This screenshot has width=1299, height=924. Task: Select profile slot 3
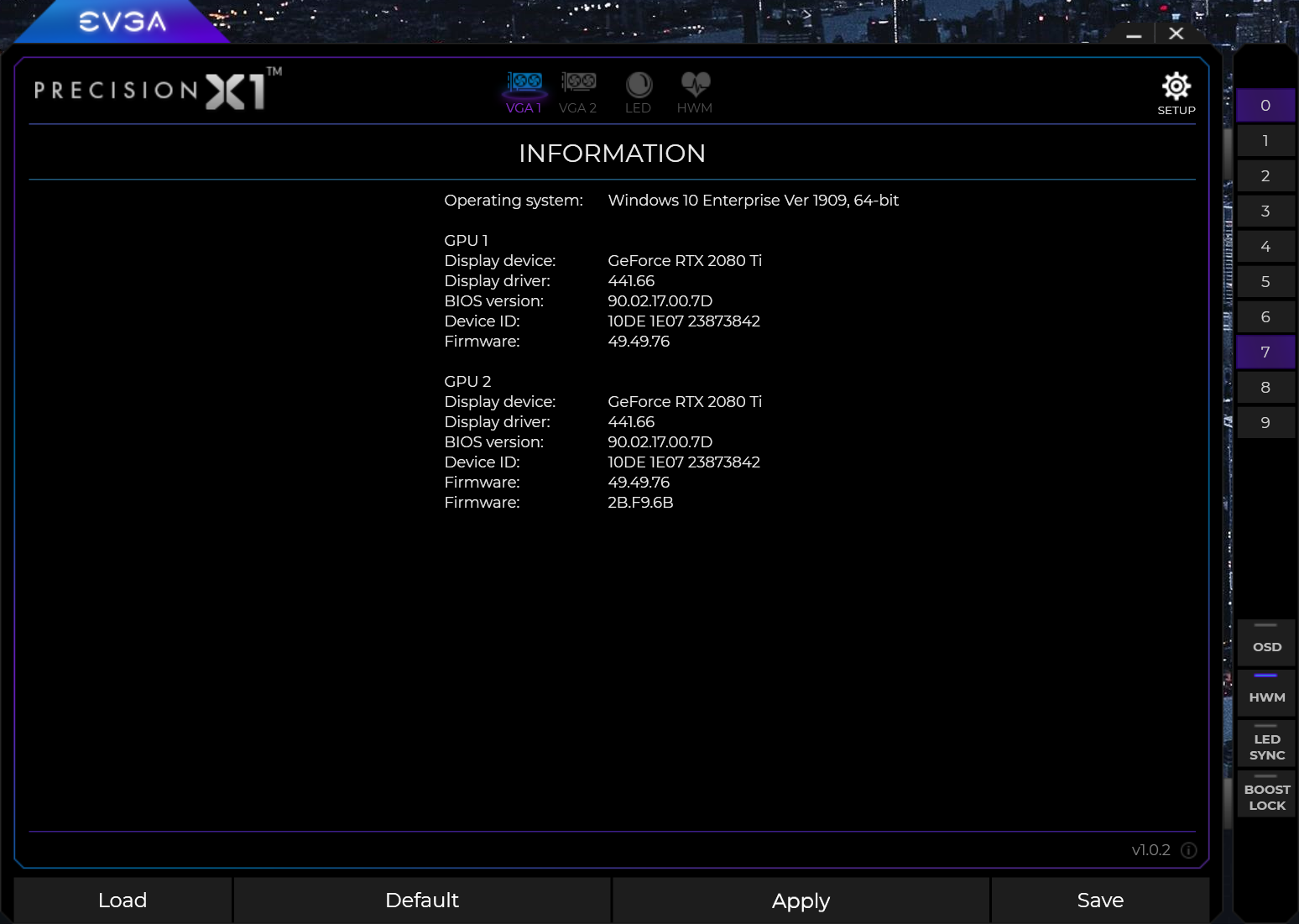point(1265,211)
